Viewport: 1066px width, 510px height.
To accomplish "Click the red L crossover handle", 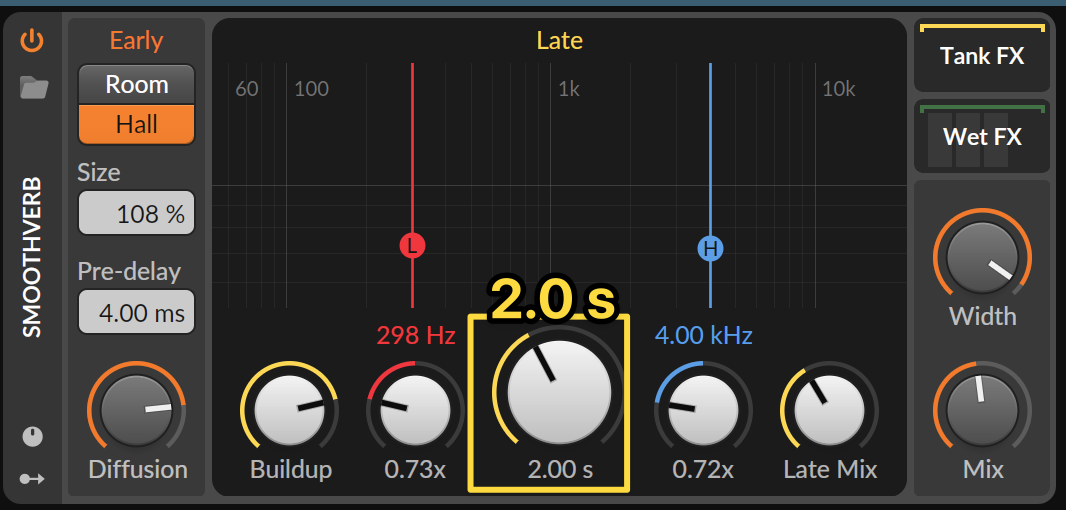I will pyautogui.click(x=412, y=245).
